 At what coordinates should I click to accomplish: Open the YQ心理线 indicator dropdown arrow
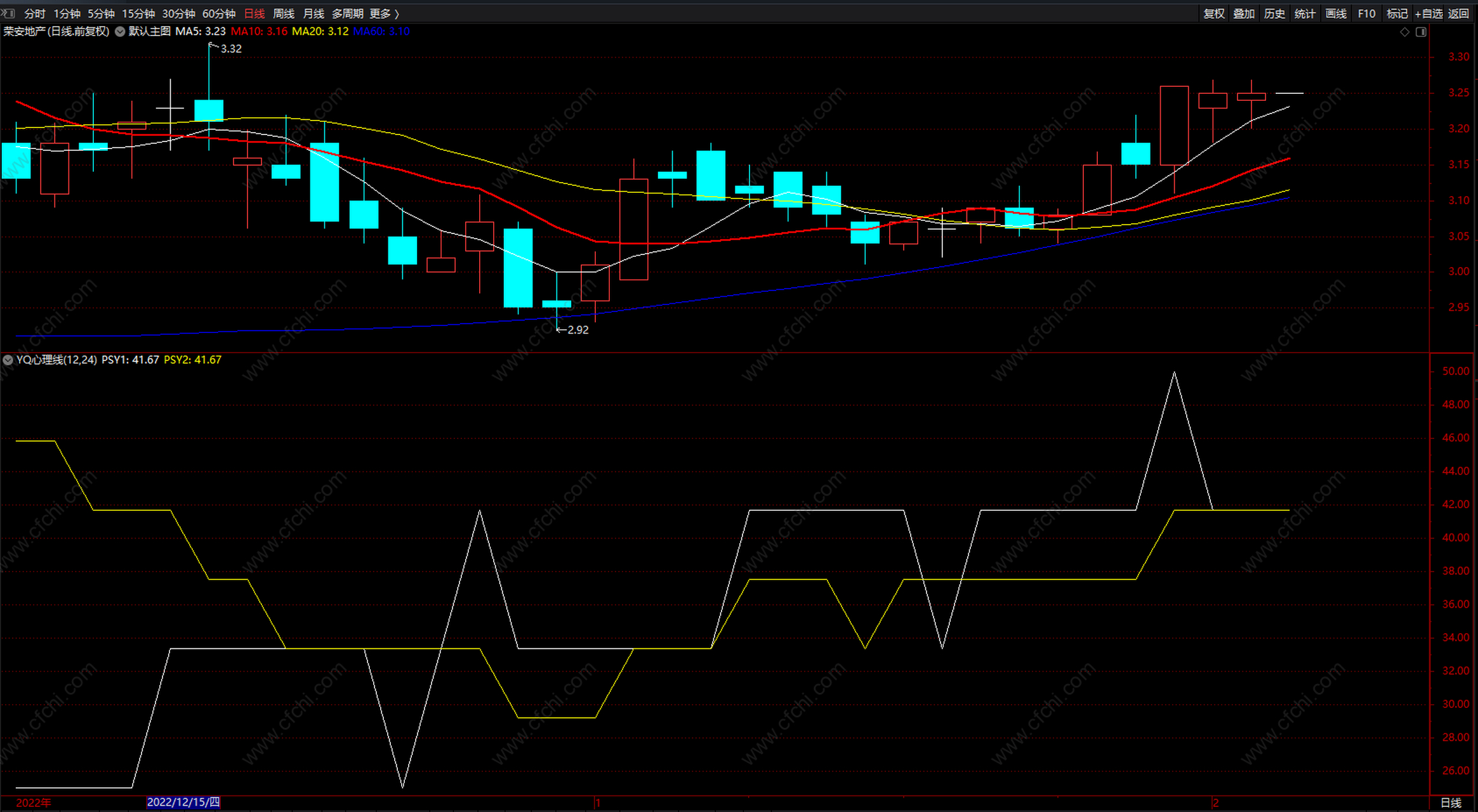(x=8, y=360)
